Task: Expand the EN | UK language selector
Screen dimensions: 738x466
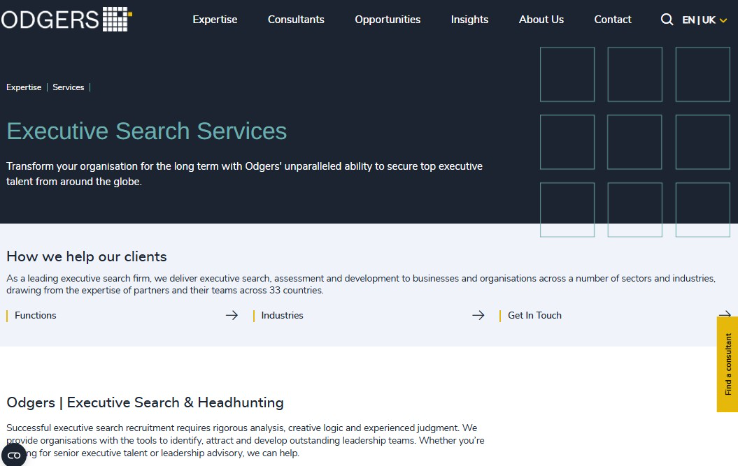Action: coord(705,20)
